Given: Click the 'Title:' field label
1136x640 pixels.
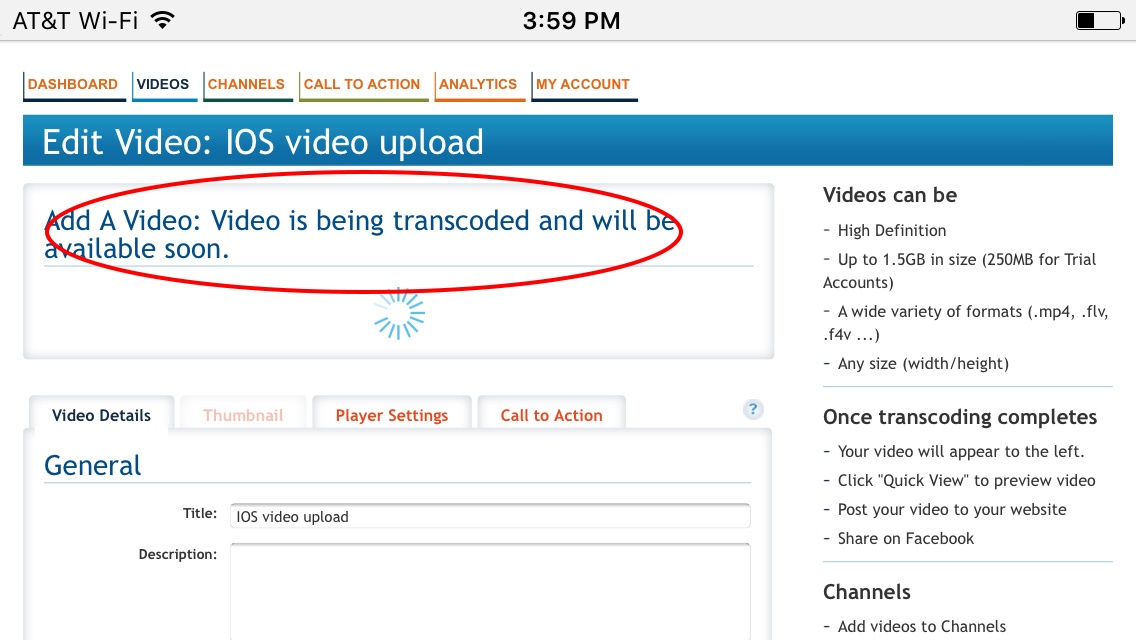Looking at the screenshot, I should click(x=200, y=513).
